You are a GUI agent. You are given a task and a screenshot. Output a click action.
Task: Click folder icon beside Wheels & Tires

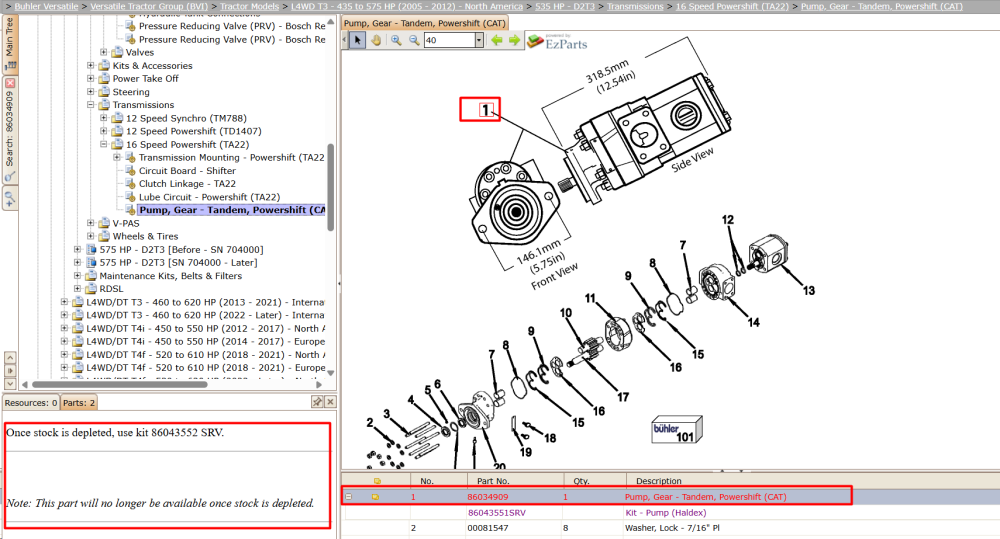104,236
